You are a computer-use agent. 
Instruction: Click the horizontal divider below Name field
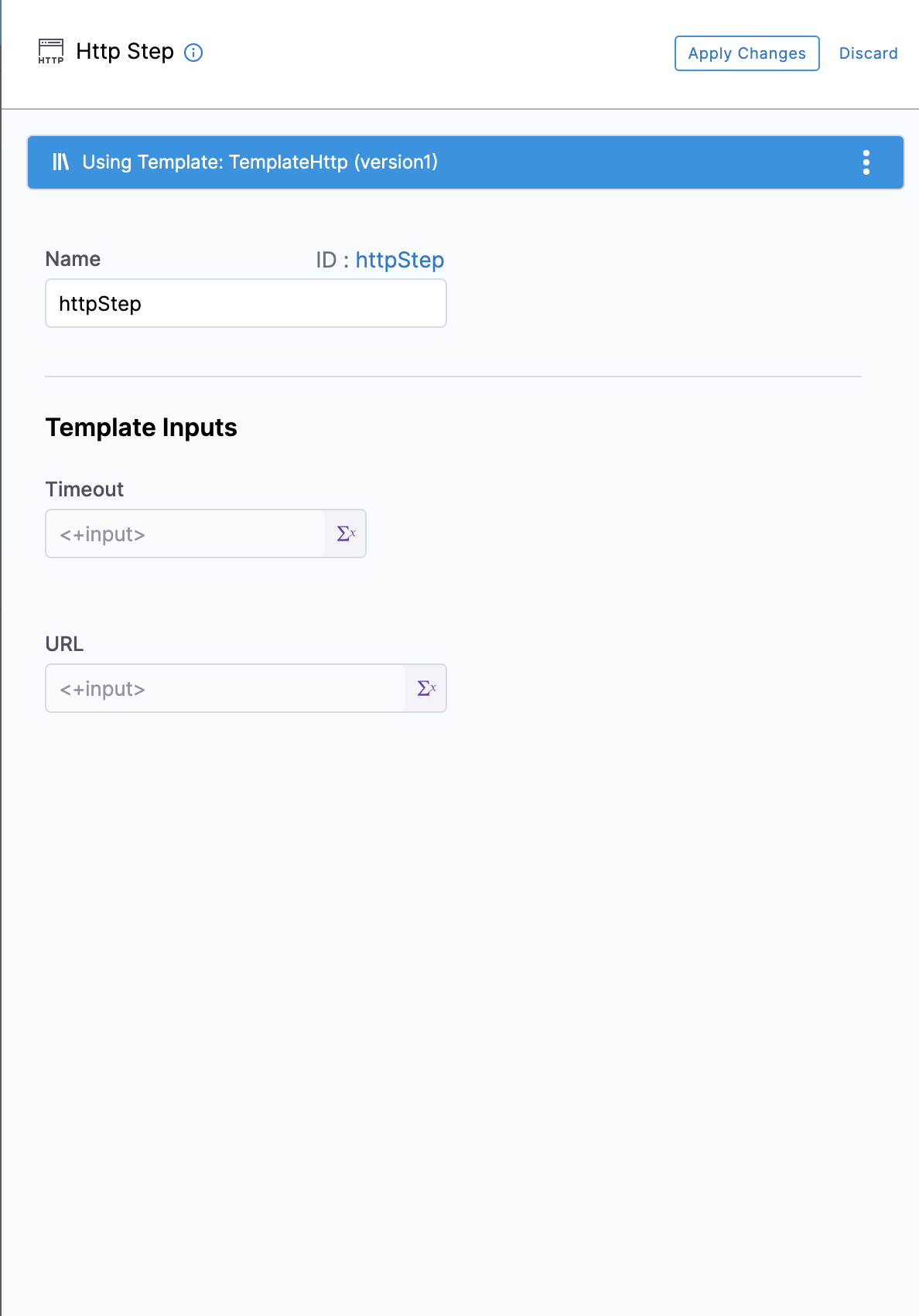point(453,377)
